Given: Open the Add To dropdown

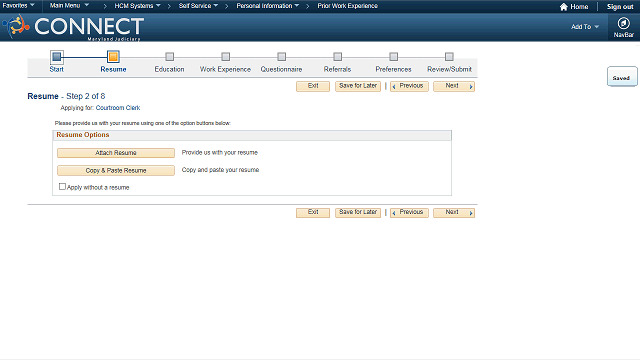Looking at the screenshot, I should [585, 27].
